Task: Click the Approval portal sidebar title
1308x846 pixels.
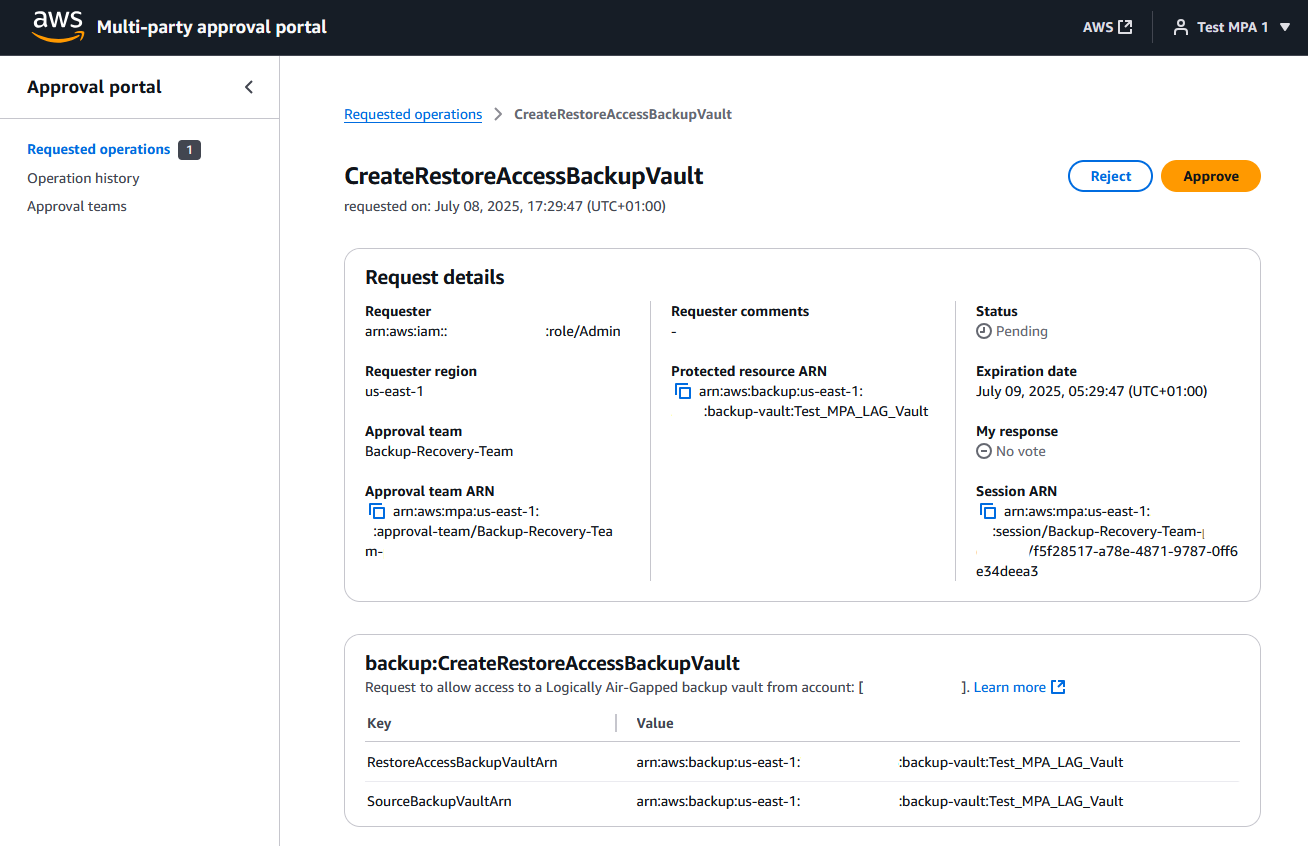Action: pos(94,87)
